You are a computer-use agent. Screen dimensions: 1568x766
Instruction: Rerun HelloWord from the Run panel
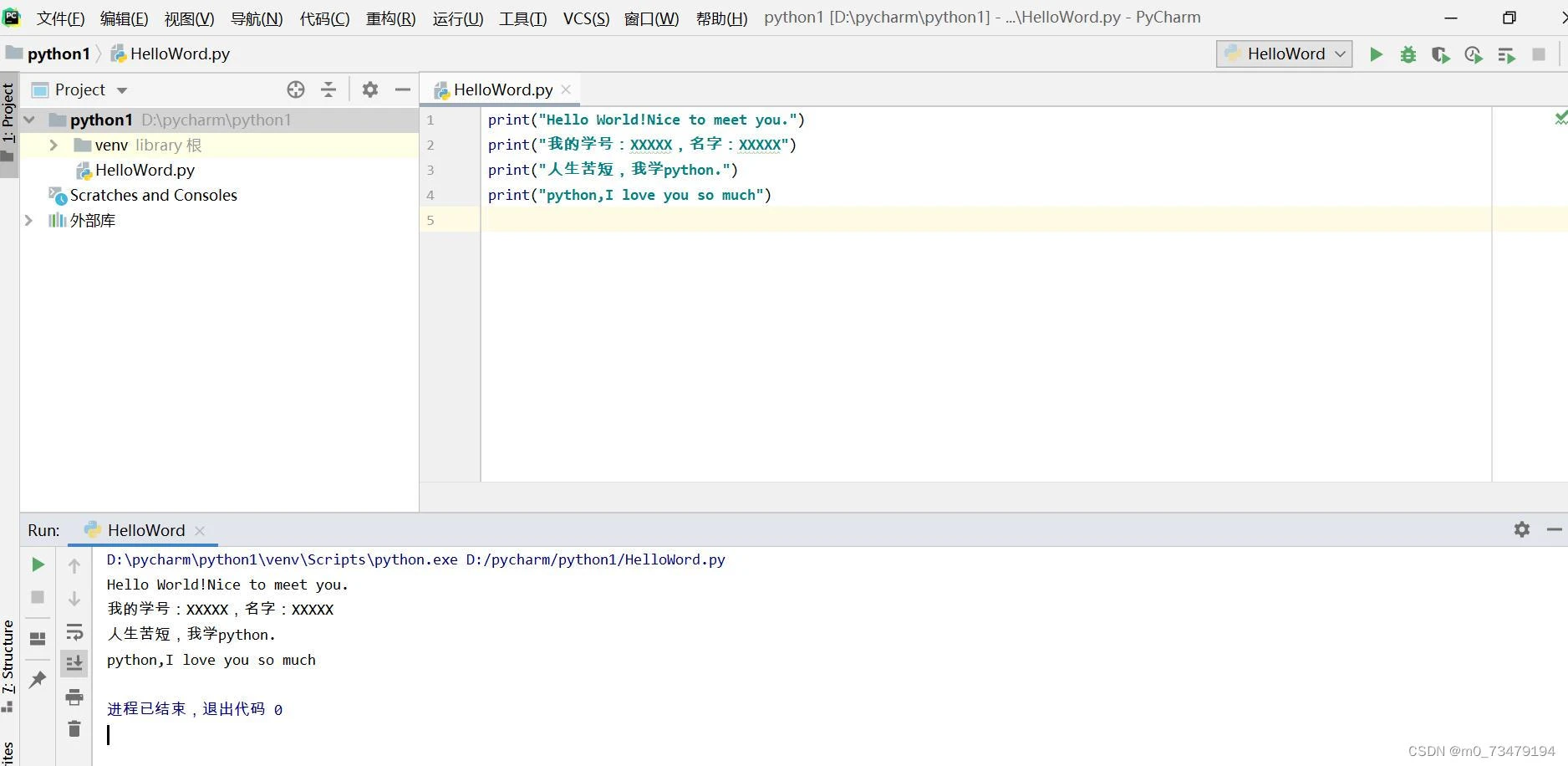point(38,564)
